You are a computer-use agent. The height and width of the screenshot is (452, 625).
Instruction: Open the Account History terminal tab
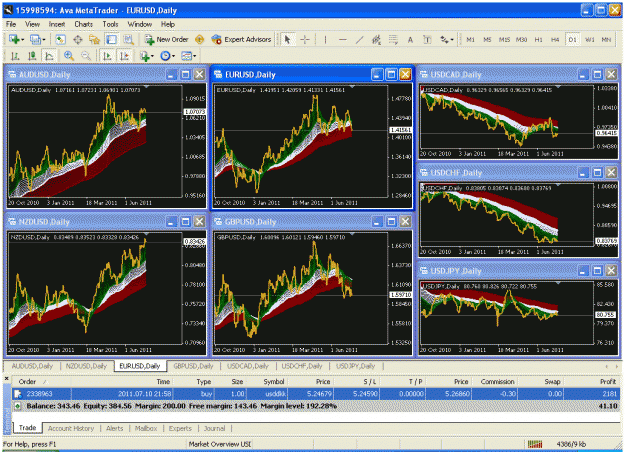pos(71,428)
